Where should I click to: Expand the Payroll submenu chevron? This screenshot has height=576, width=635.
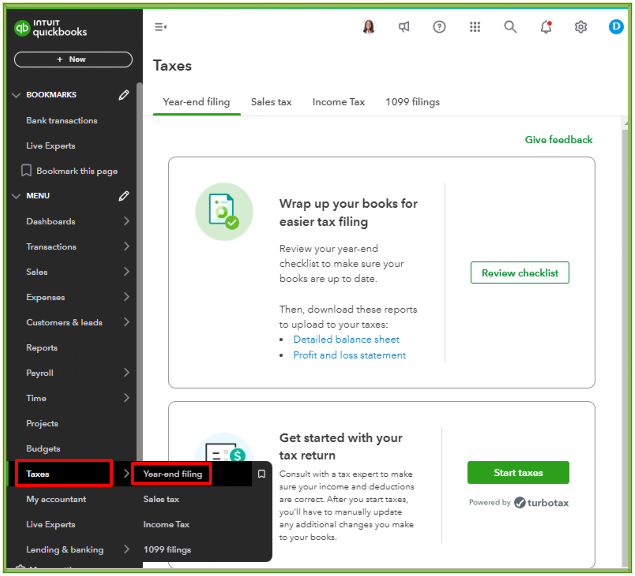(126, 373)
